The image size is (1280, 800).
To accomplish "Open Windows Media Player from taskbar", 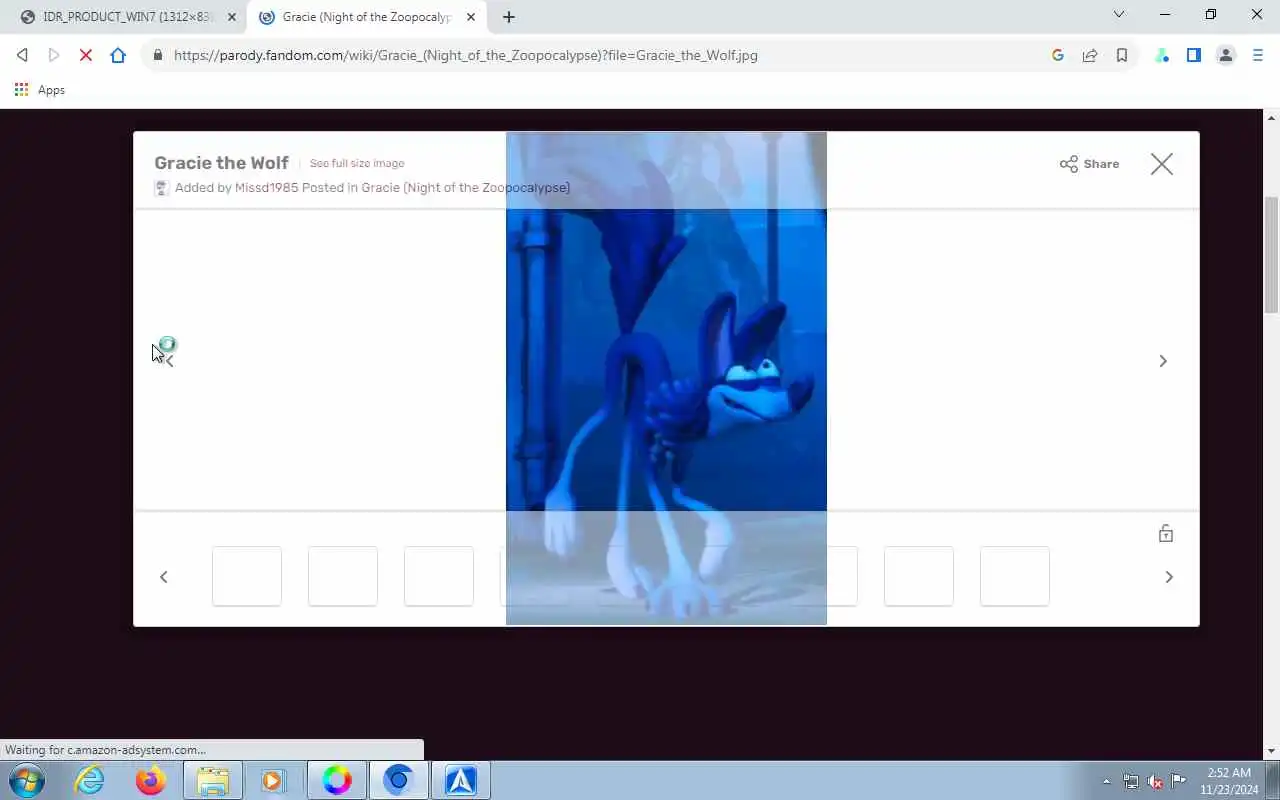I will (273, 780).
